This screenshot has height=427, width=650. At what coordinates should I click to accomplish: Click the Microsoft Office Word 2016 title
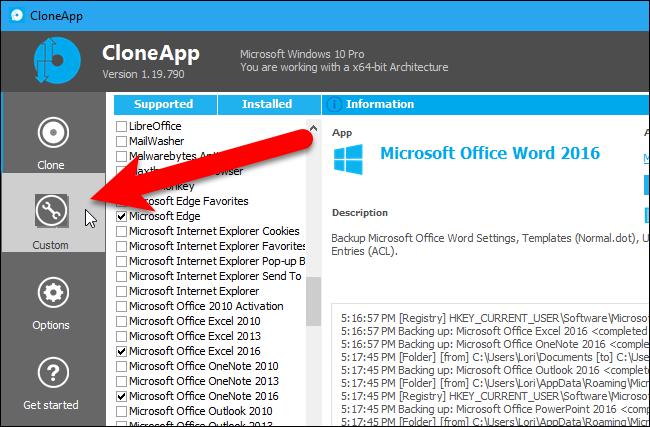coord(490,153)
